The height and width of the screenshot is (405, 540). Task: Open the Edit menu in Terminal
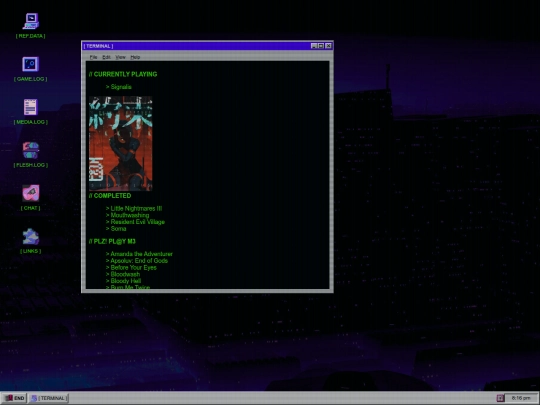106,57
